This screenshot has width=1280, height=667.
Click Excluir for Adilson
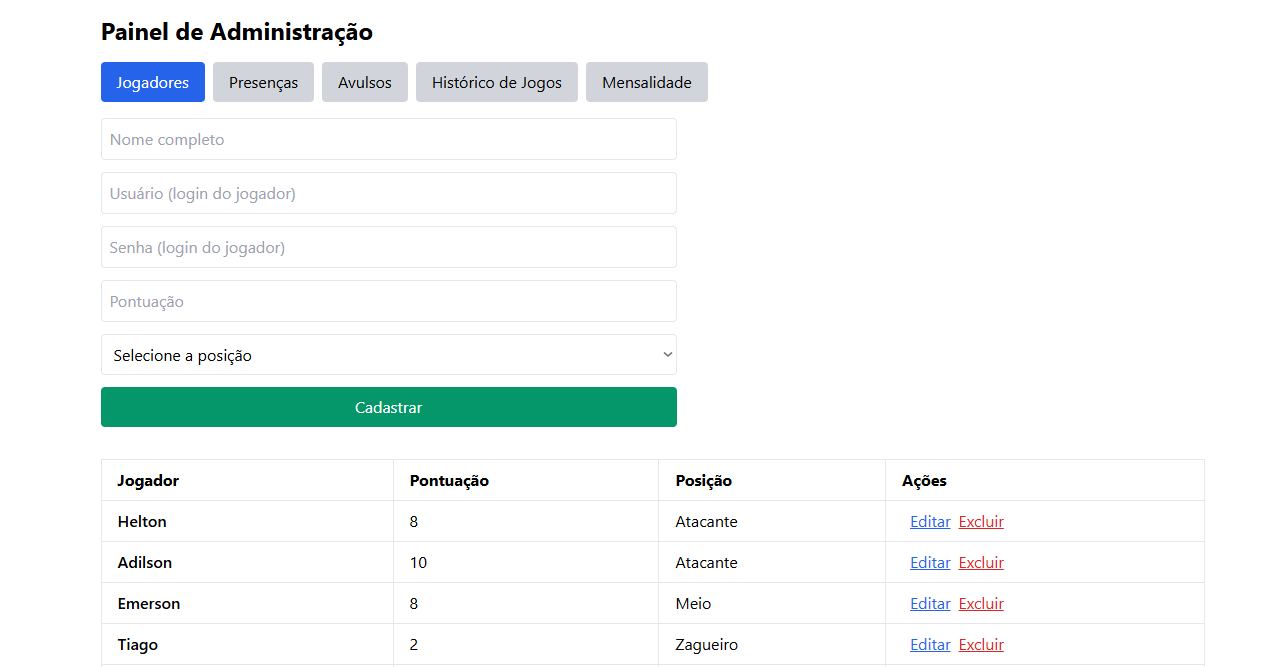[x=981, y=562]
